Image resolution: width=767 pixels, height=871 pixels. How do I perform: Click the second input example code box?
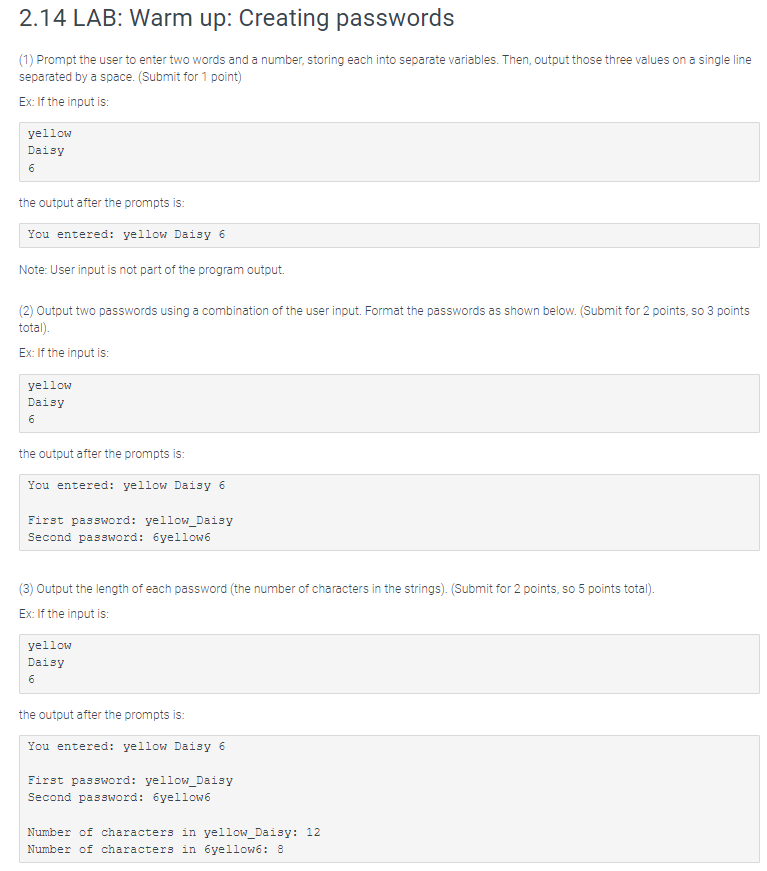(x=389, y=403)
